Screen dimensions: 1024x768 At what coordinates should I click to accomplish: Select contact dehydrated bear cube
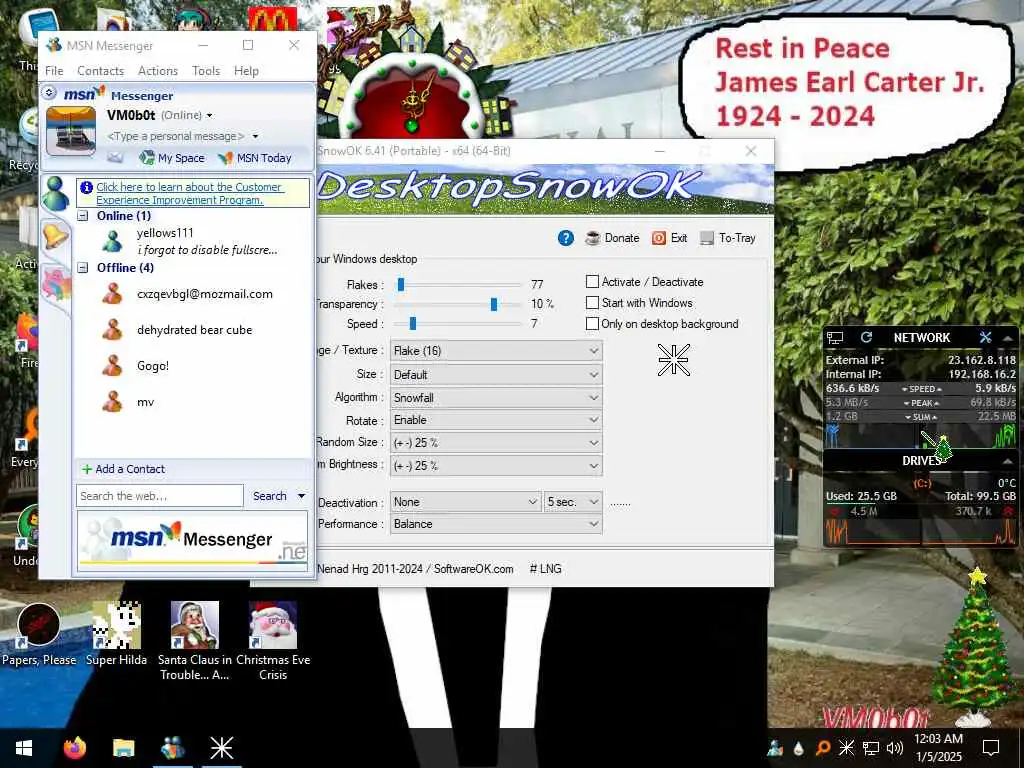pyautogui.click(x=193, y=330)
